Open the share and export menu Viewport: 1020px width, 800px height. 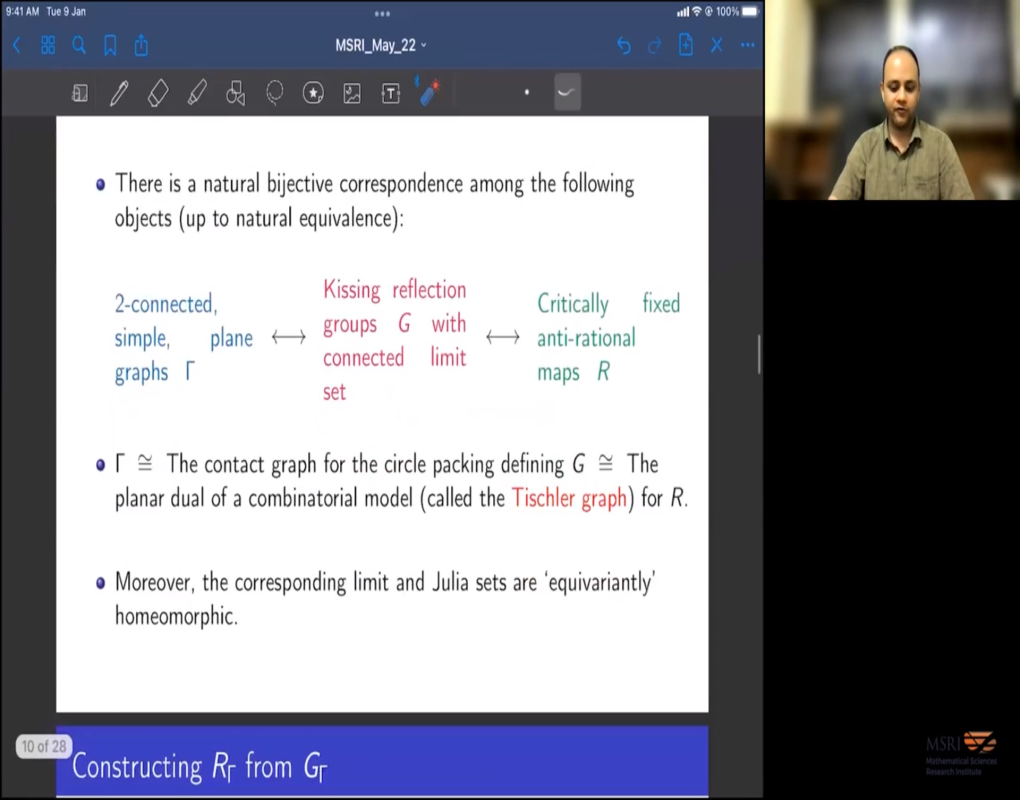tap(141, 45)
